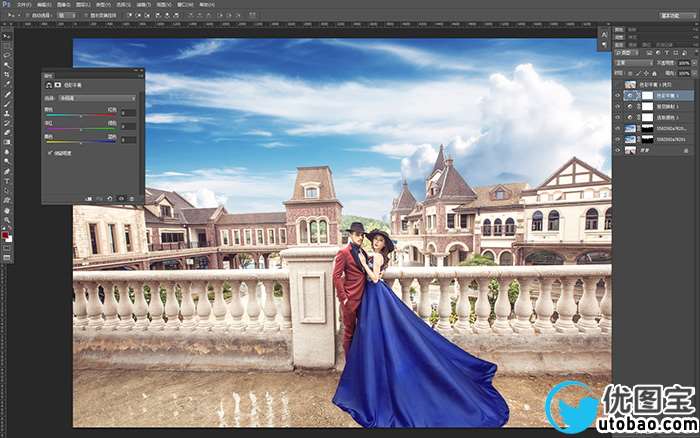Select the Zoom tool
The width and height of the screenshot is (700, 438).
coord(7,220)
